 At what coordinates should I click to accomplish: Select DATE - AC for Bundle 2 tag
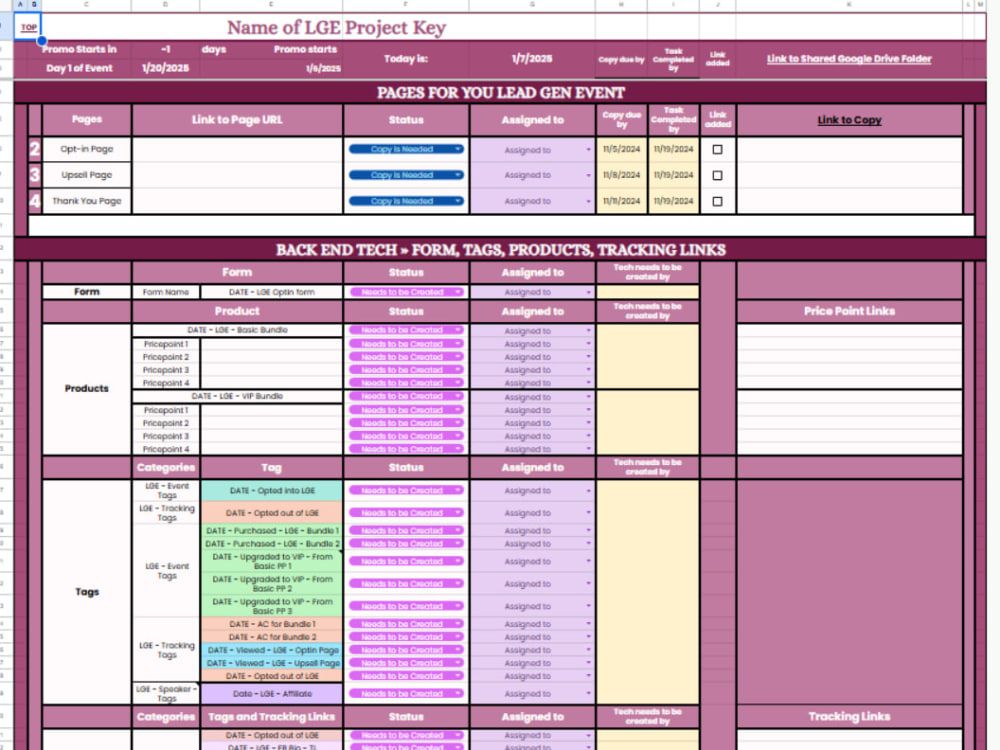(272, 637)
